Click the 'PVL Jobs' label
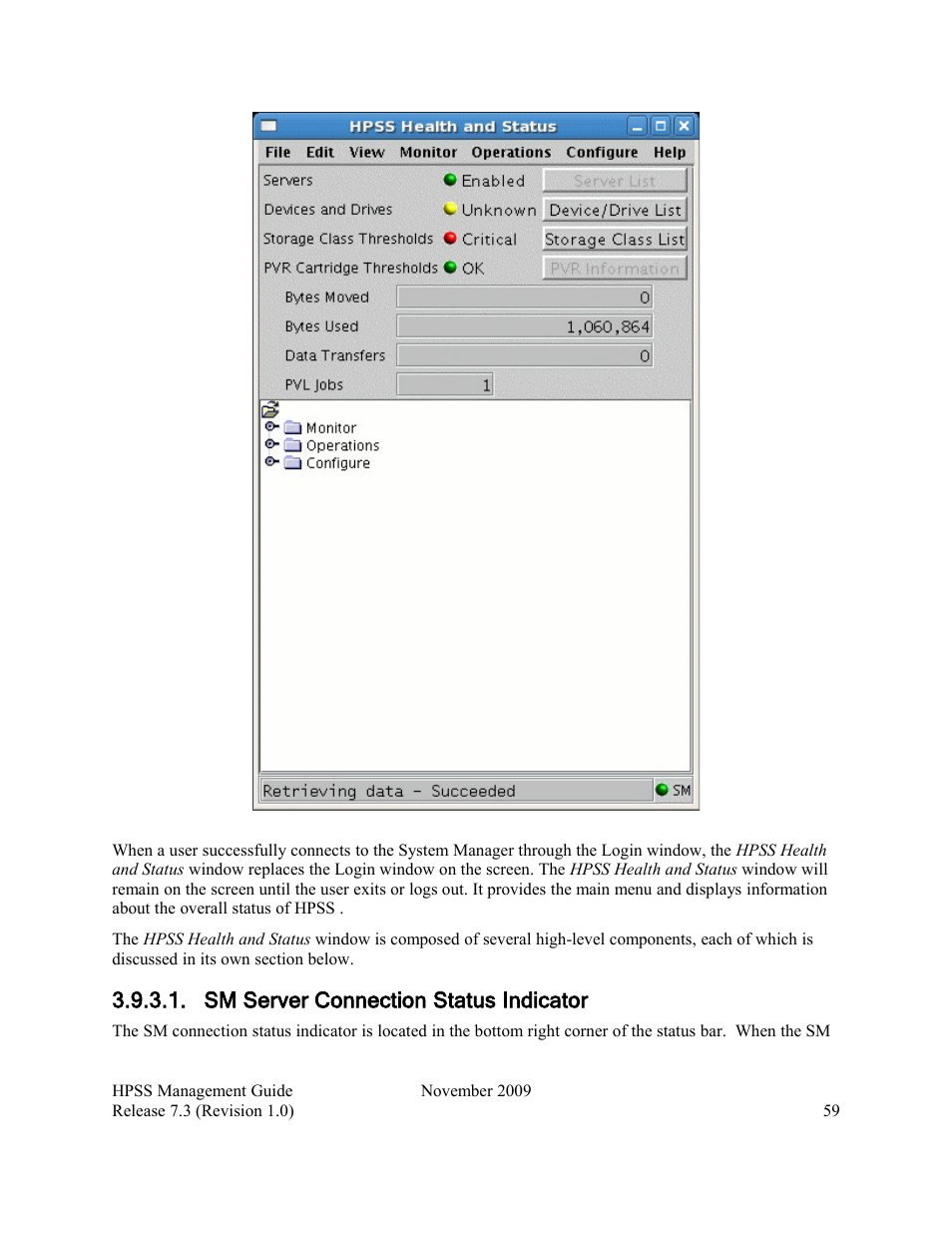This screenshot has width=952, height=1233. pos(313,385)
